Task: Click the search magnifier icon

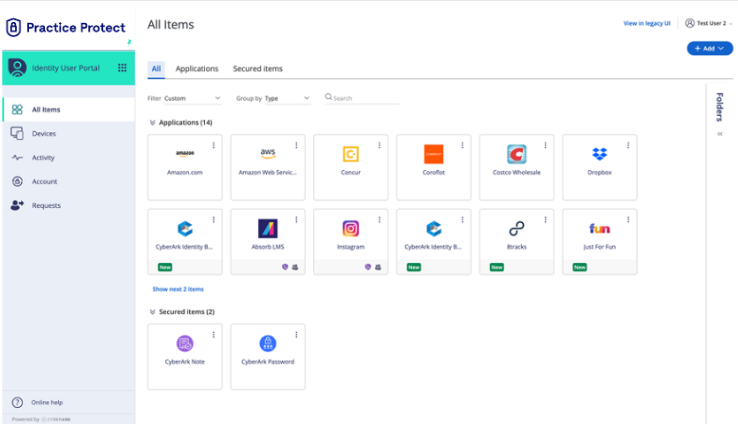Action: coord(329,97)
